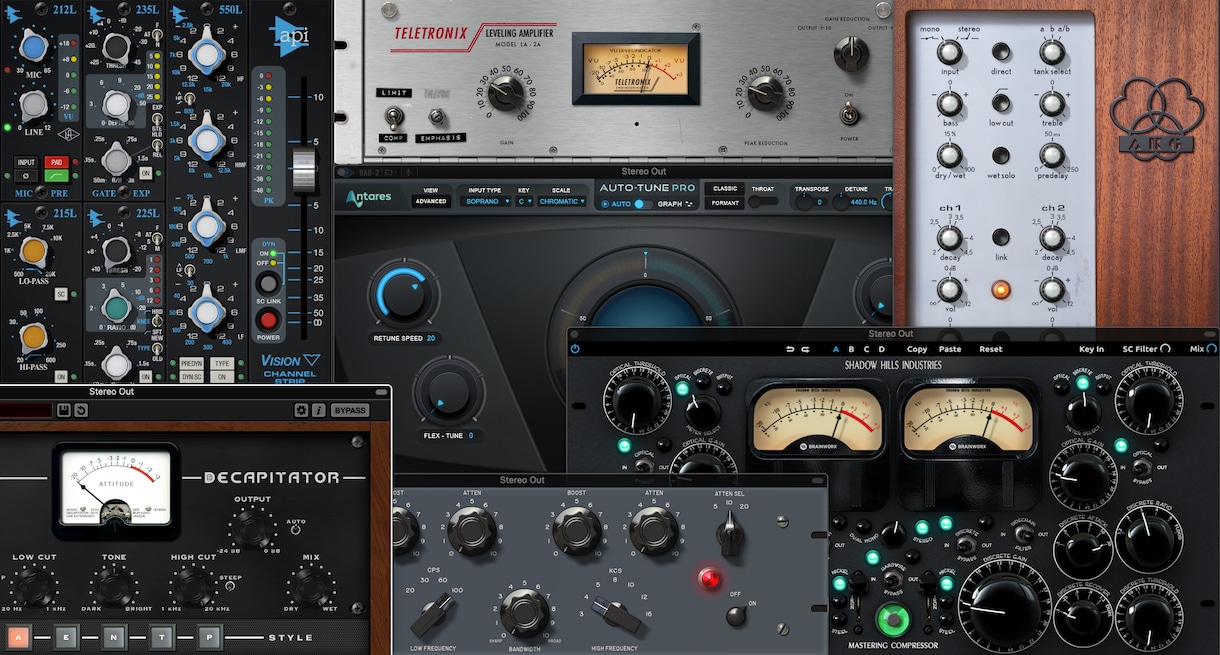Click Paste in the Shadow Hills toolbar
Viewport: 1220px width, 655px height.
click(x=950, y=349)
